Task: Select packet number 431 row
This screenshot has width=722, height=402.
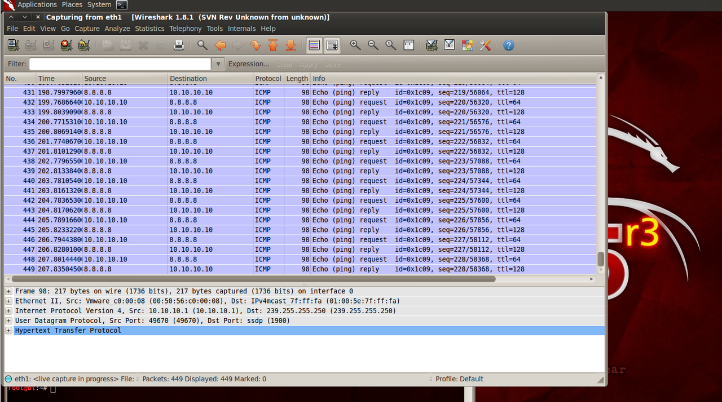Action: (300, 93)
